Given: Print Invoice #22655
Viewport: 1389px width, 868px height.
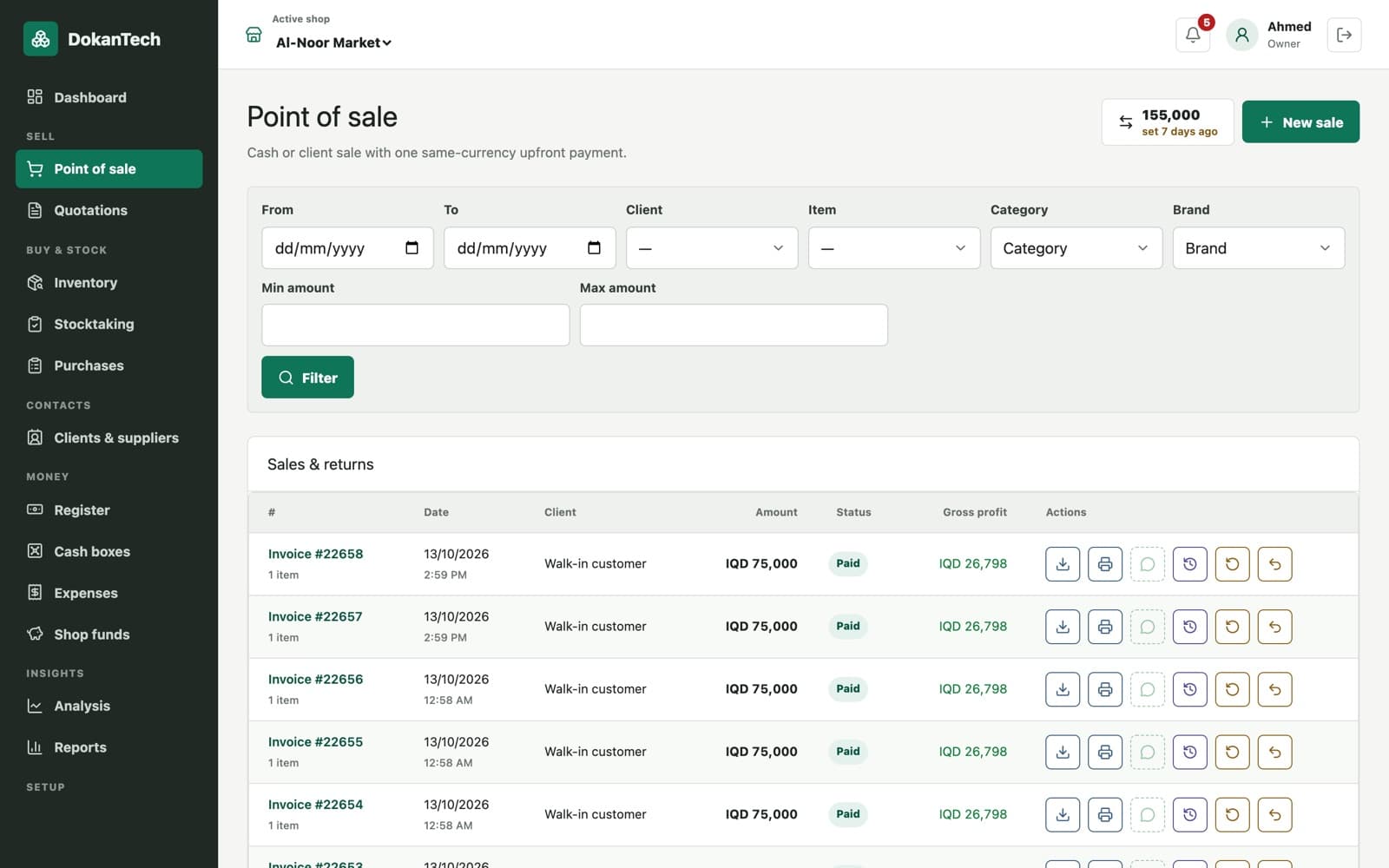Looking at the screenshot, I should [x=1105, y=752].
